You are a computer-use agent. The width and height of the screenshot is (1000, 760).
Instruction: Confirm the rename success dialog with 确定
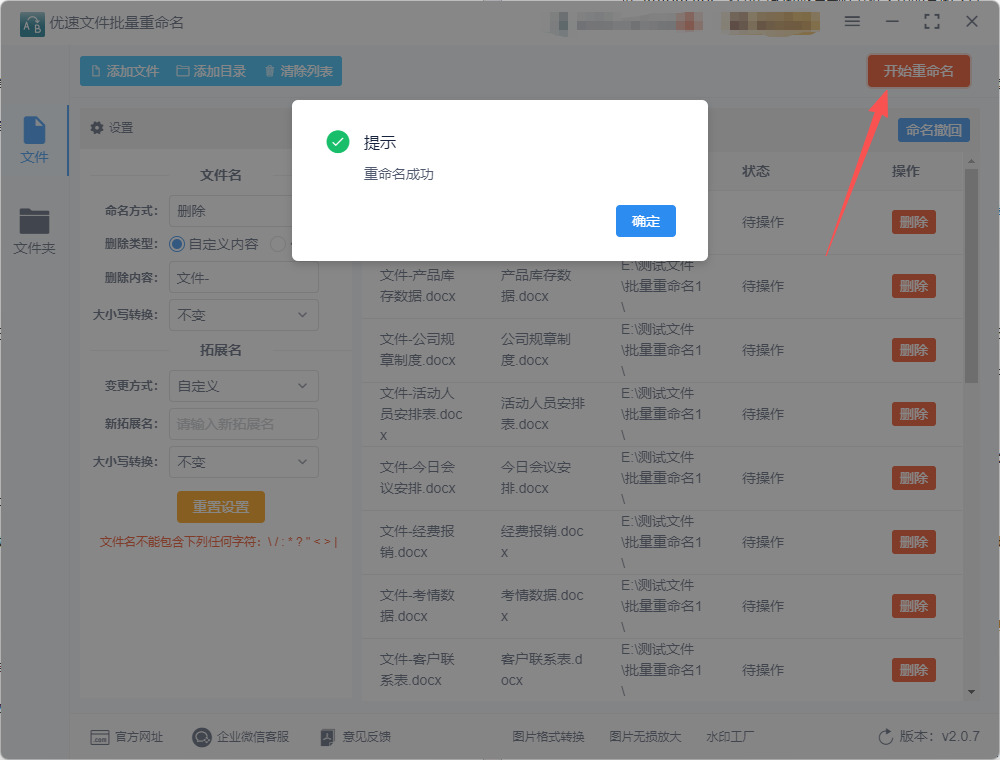tap(645, 221)
